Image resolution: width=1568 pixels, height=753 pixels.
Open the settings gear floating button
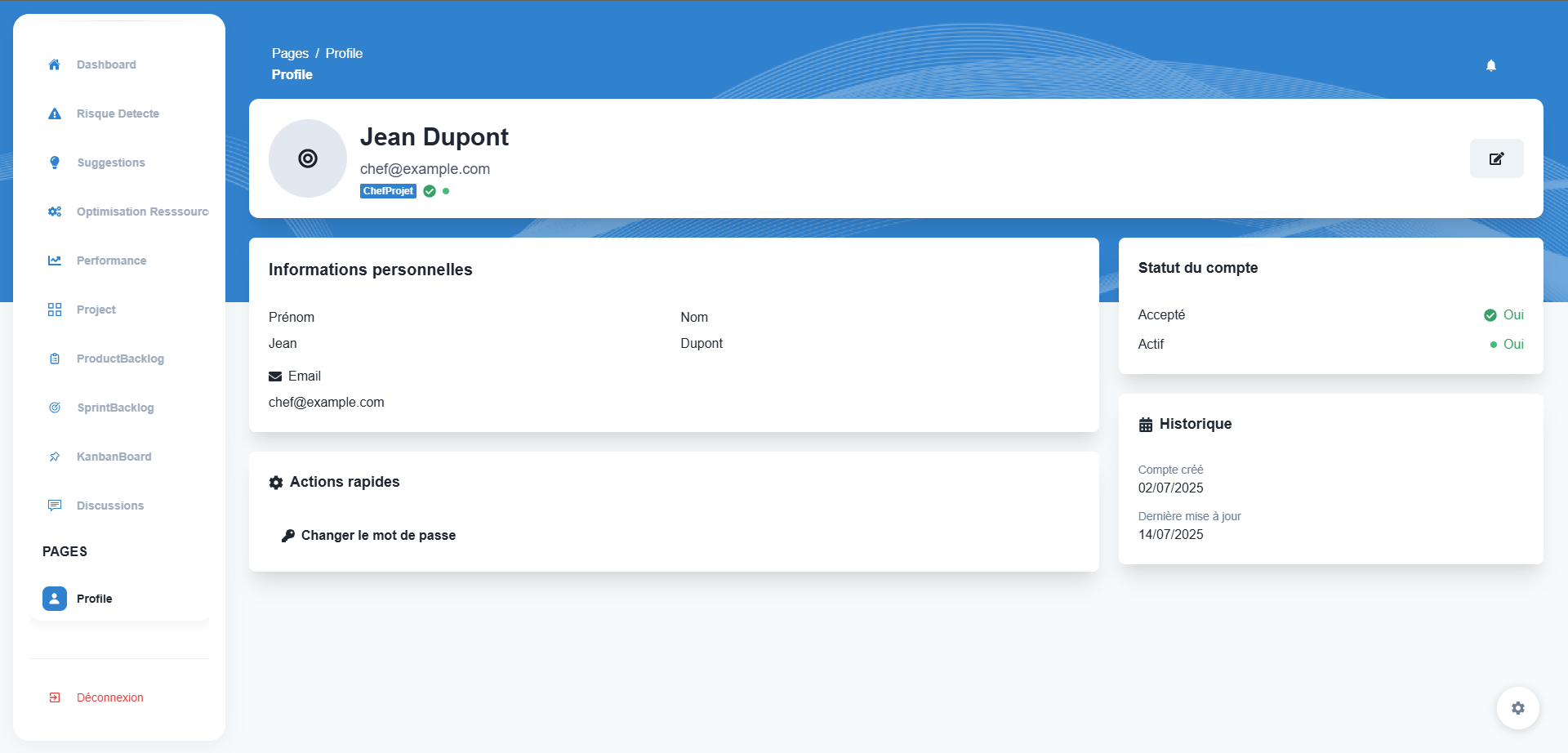tap(1518, 708)
